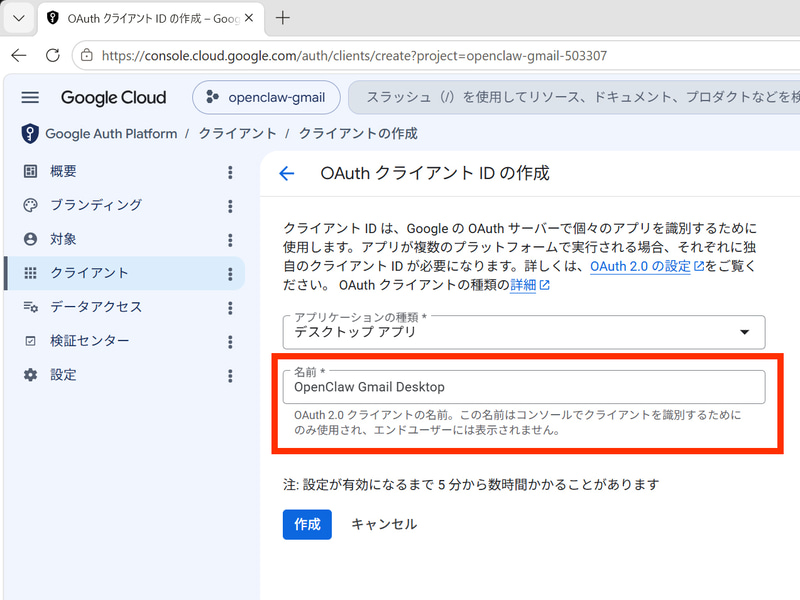
Task: Open the more options menu for クライアント
Action: [230, 274]
